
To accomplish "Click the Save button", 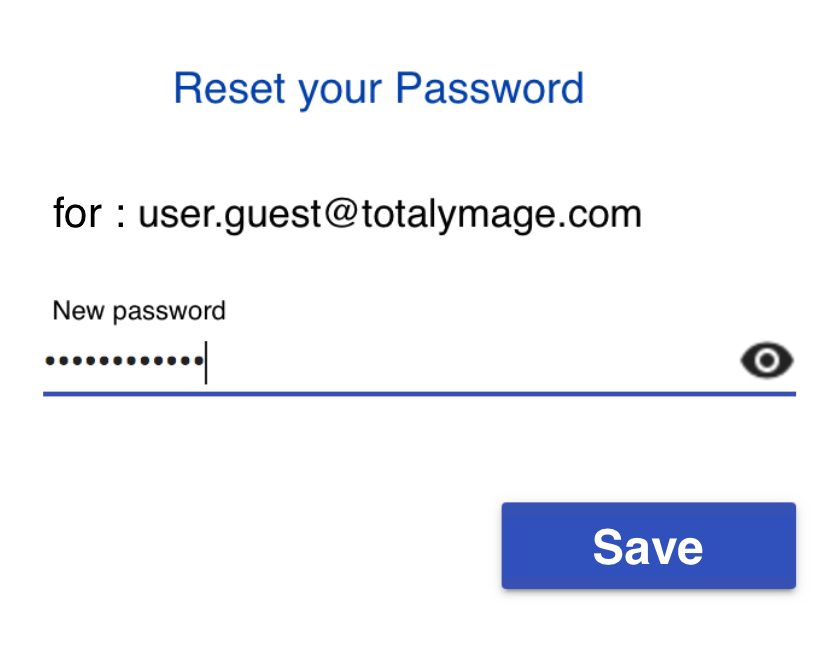I will tap(648, 546).
